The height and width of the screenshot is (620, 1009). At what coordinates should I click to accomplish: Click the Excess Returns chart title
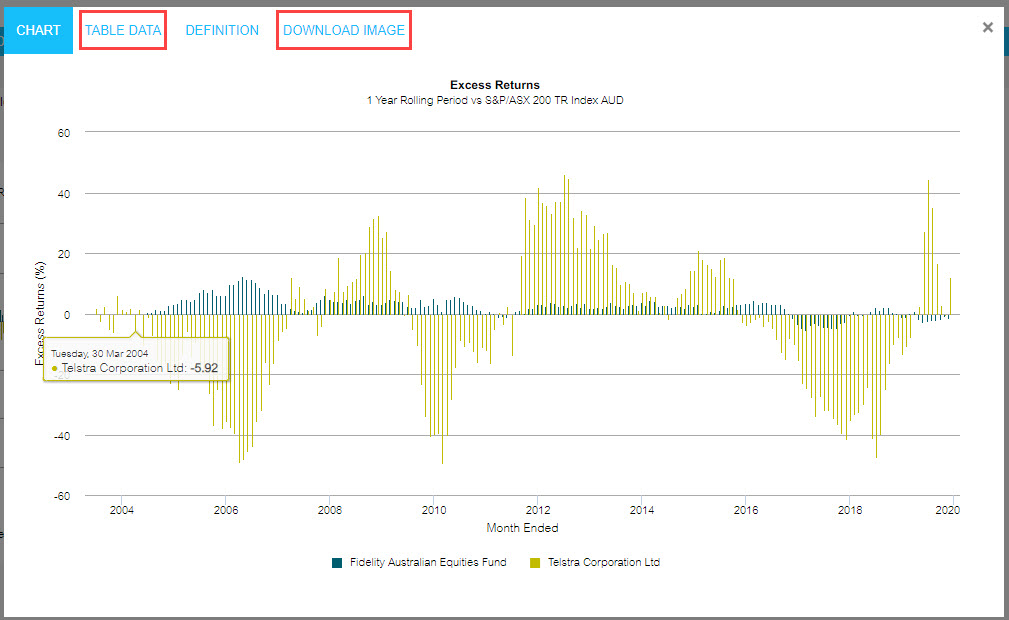494,85
